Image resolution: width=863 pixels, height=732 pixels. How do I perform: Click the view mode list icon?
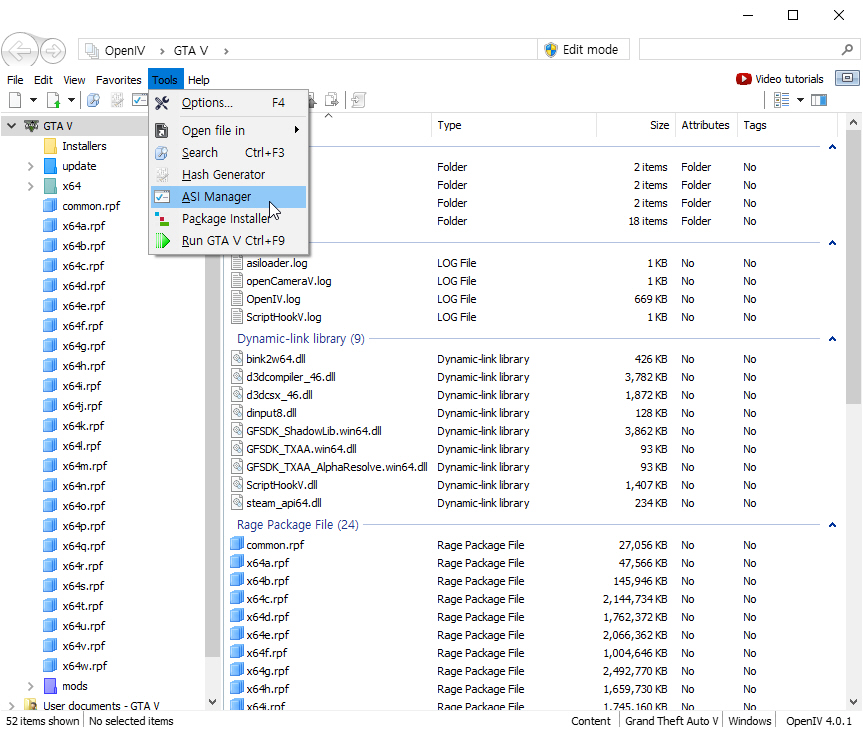[782, 100]
